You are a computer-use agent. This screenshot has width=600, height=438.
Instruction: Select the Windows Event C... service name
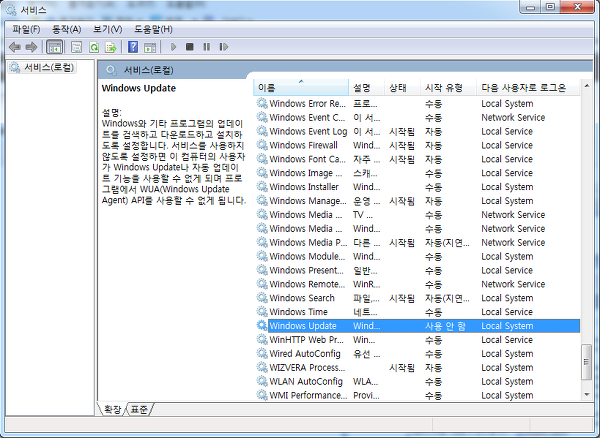click(x=307, y=117)
